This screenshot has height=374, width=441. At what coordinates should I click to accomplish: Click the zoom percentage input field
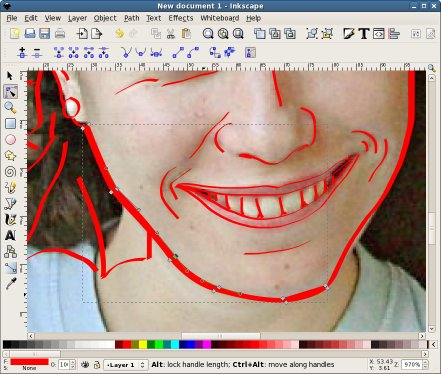tap(411, 365)
